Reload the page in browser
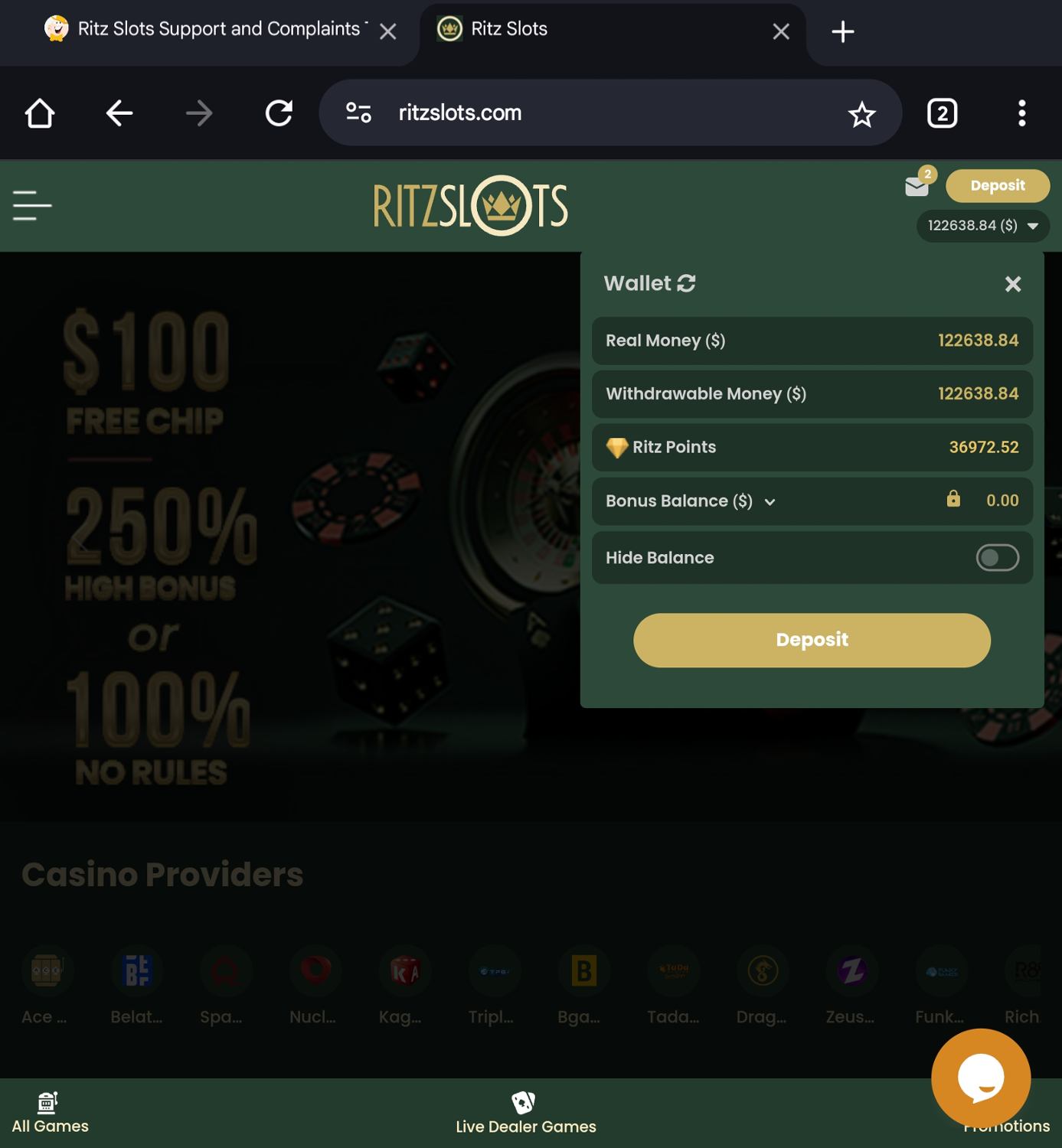 (x=279, y=113)
